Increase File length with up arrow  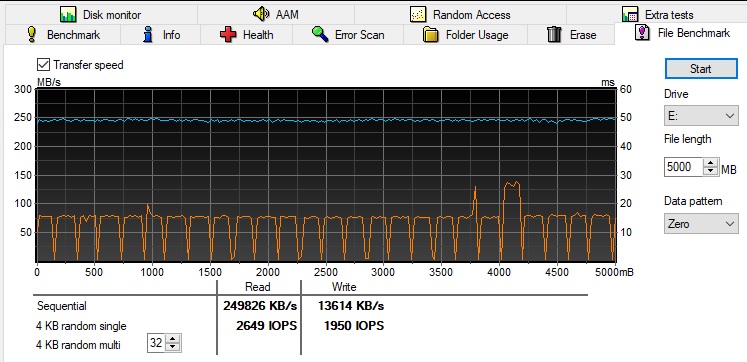click(x=711, y=163)
